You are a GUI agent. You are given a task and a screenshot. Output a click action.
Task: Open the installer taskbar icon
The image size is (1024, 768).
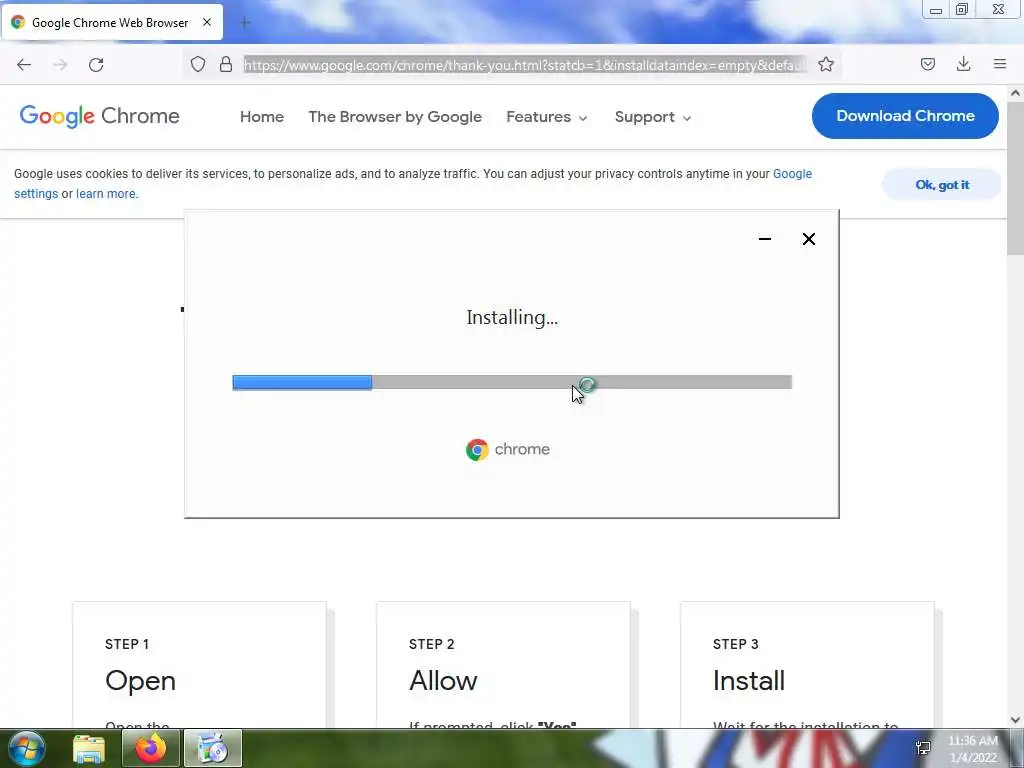[x=213, y=748]
